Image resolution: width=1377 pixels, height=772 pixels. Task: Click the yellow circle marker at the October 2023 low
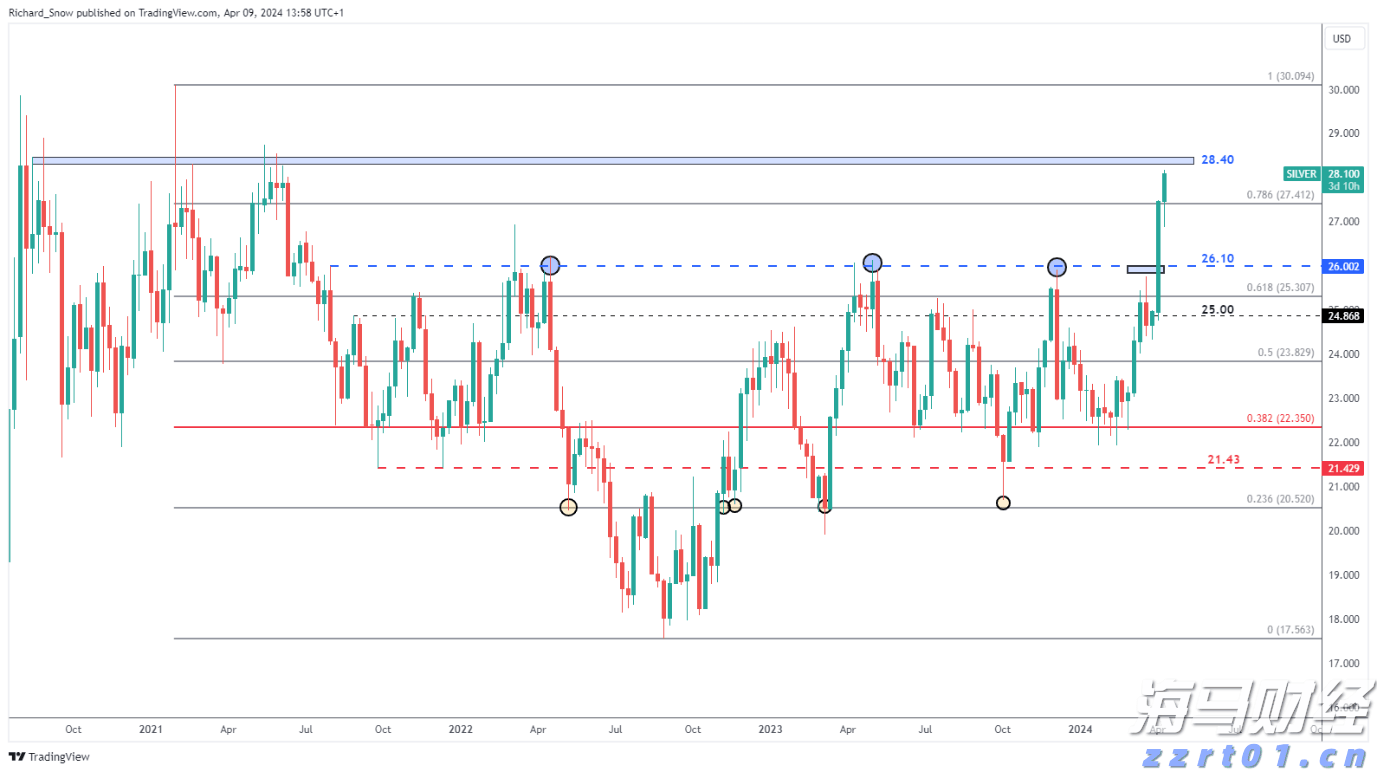click(1003, 503)
